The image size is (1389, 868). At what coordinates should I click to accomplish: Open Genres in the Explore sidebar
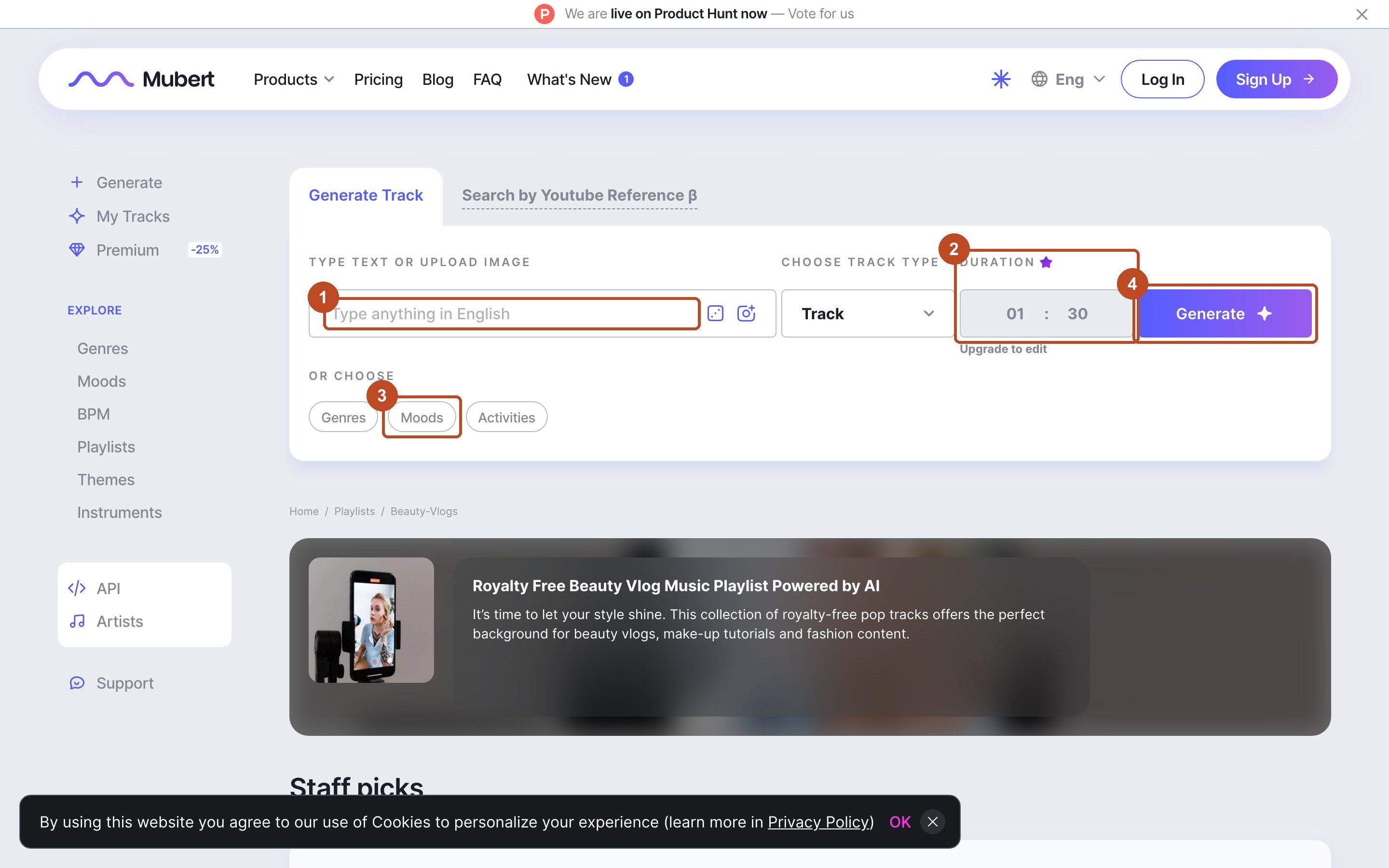pyautogui.click(x=103, y=349)
